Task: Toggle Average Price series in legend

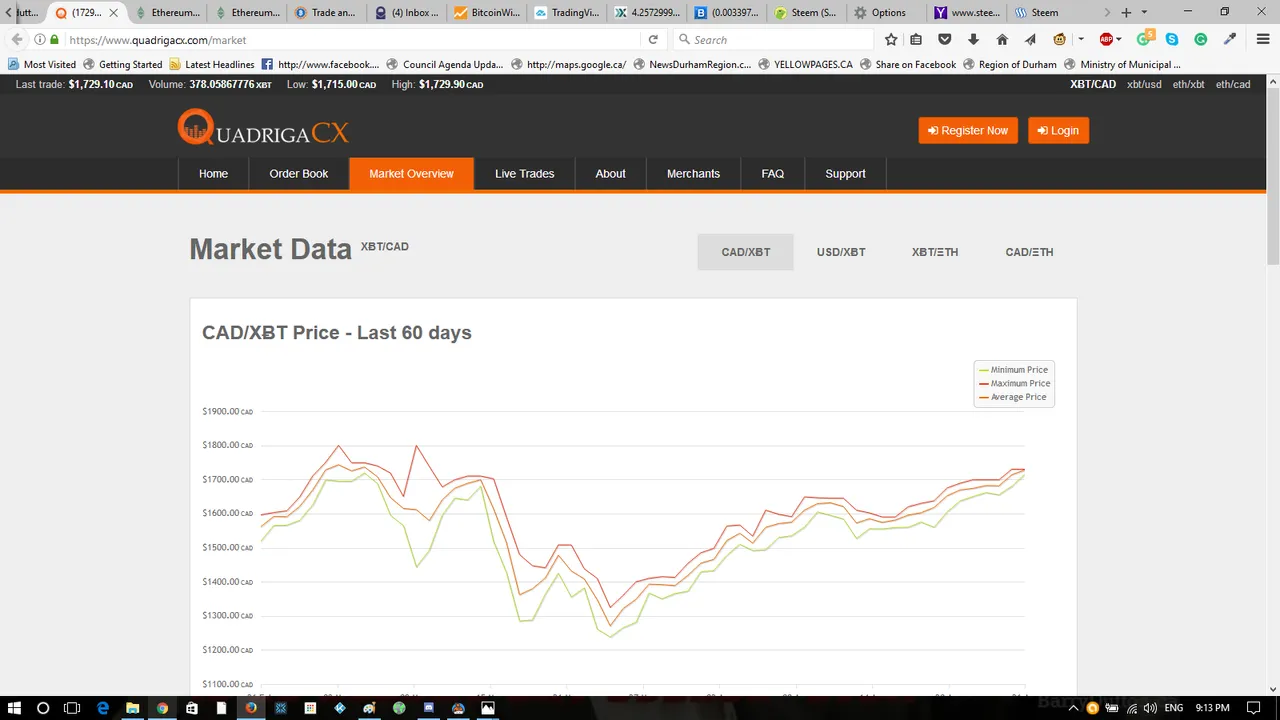Action: 1012,397
